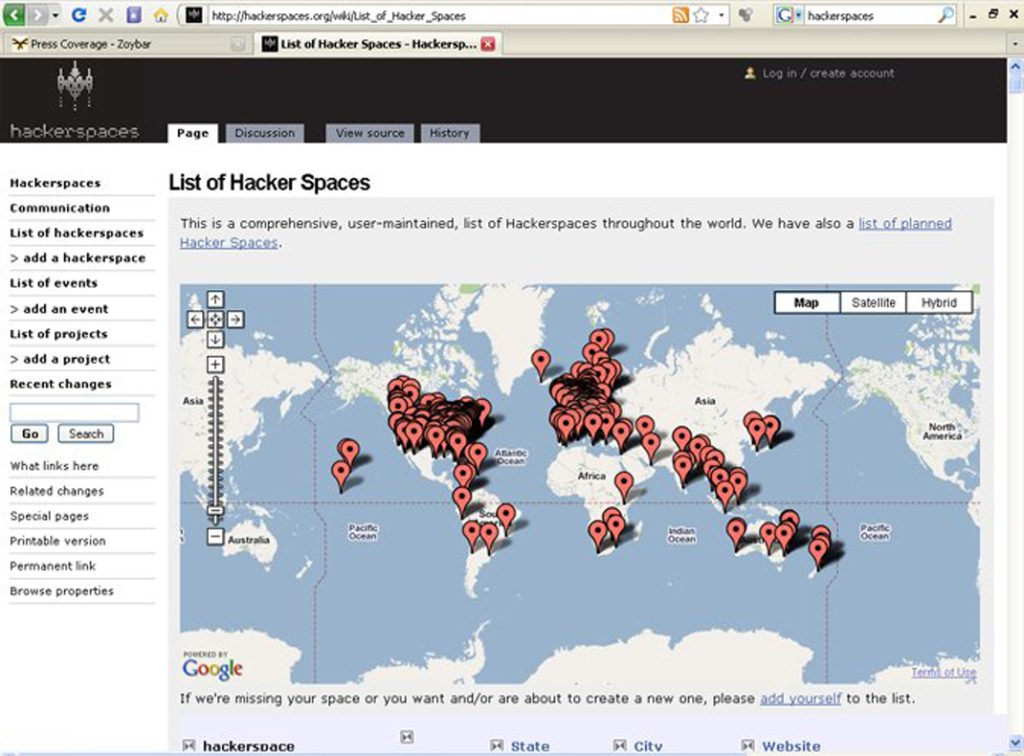Pan the map left with arrow
This screenshot has height=756, width=1024.
coord(196,320)
